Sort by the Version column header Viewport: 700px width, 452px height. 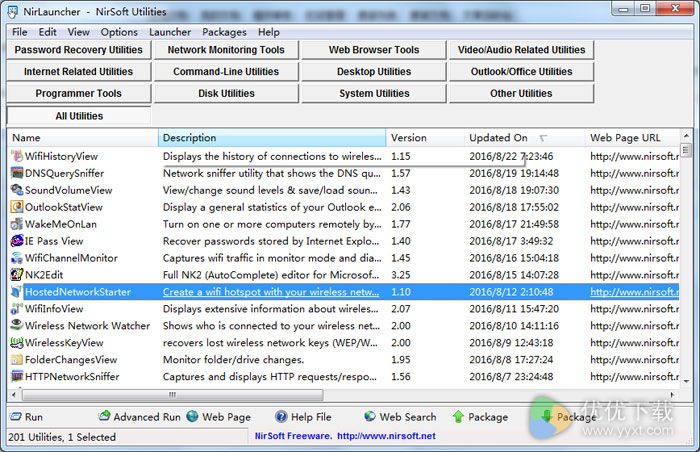(425, 138)
